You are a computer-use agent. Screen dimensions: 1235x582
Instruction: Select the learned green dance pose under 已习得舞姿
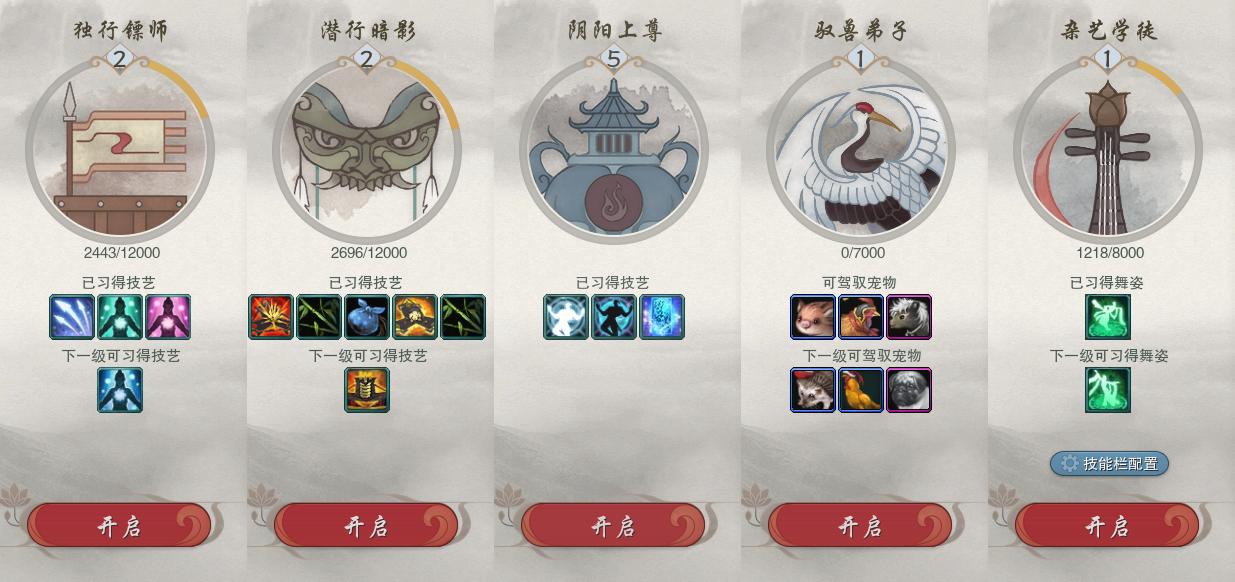tap(1108, 317)
